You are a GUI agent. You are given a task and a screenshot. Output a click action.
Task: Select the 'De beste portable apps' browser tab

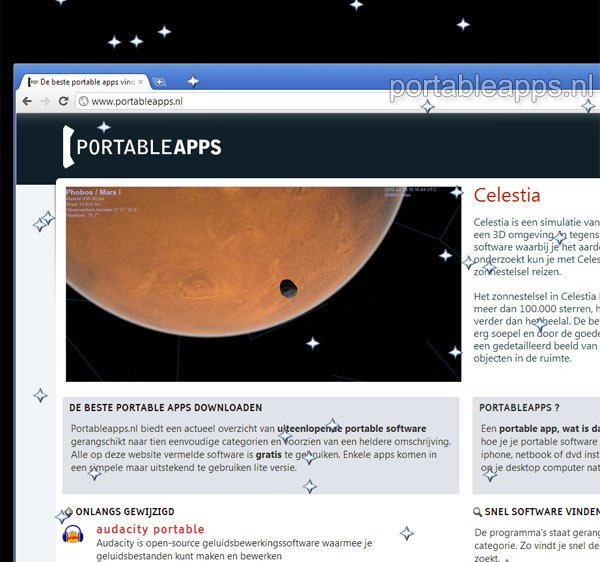coord(85,82)
